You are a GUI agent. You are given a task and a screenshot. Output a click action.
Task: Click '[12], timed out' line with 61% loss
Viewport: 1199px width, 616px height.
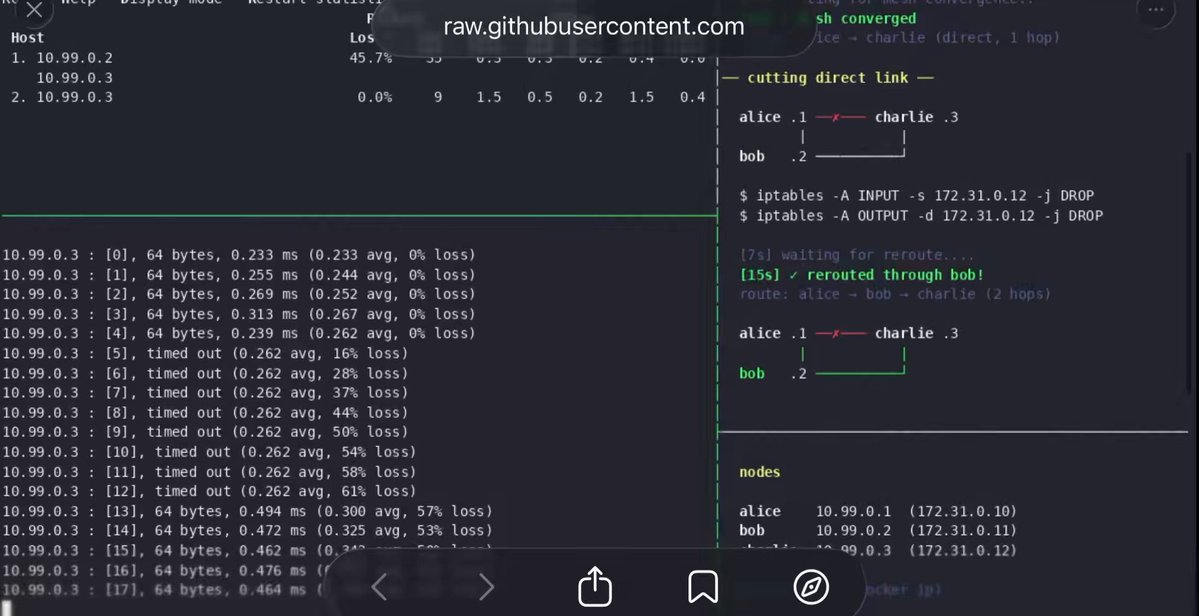(210, 491)
